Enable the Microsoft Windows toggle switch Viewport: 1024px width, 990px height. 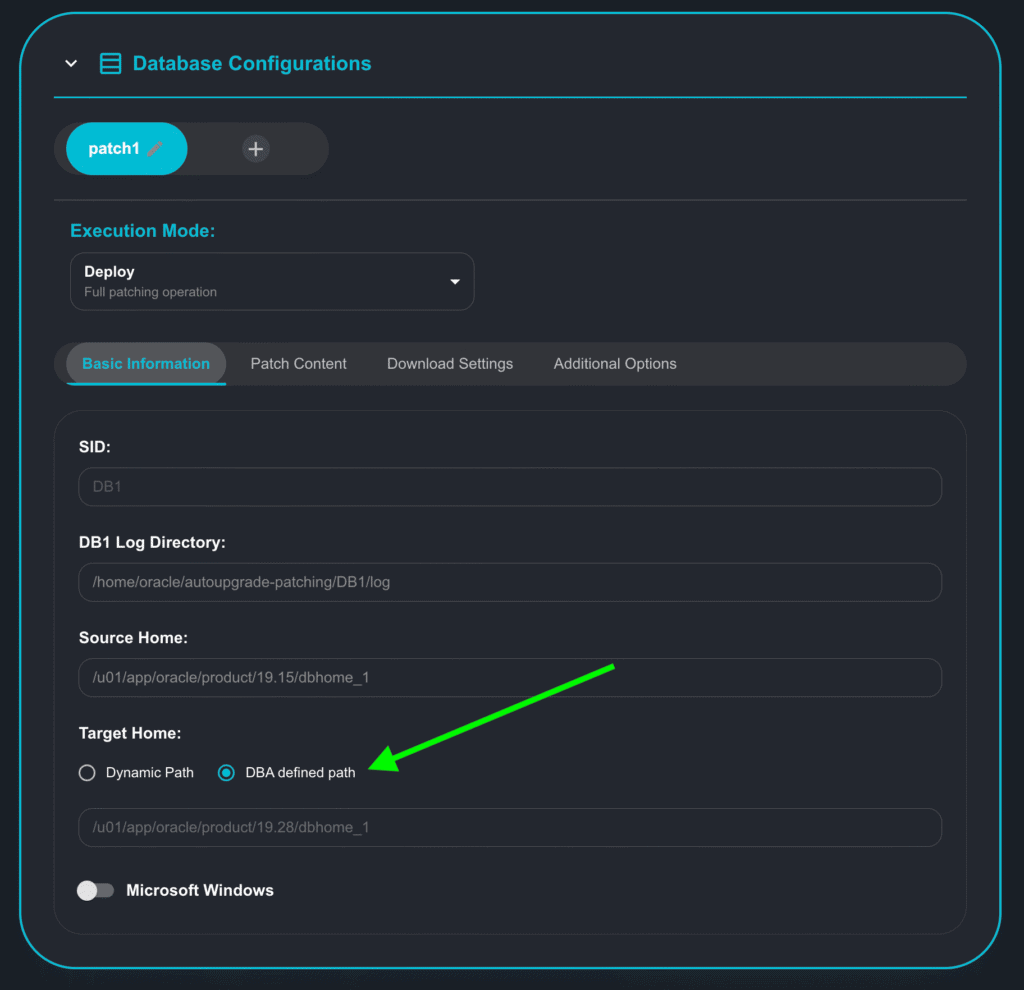point(96,890)
